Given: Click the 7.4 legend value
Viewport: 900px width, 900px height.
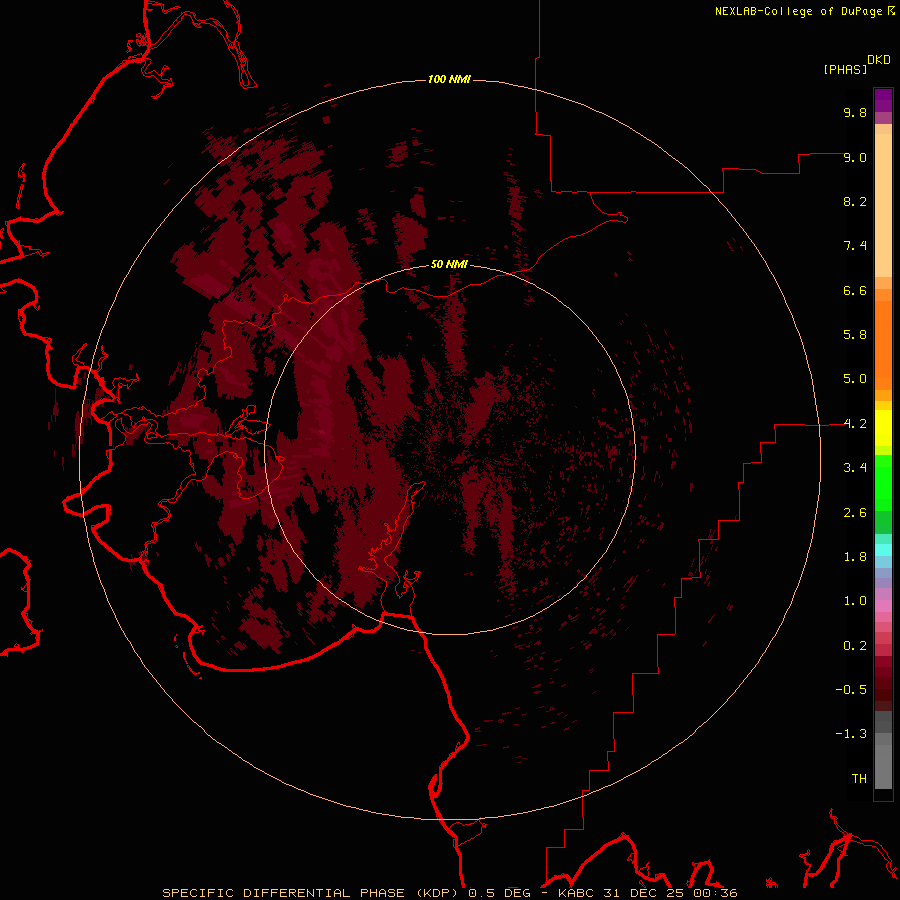Looking at the screenshot, I should (855, 246).
